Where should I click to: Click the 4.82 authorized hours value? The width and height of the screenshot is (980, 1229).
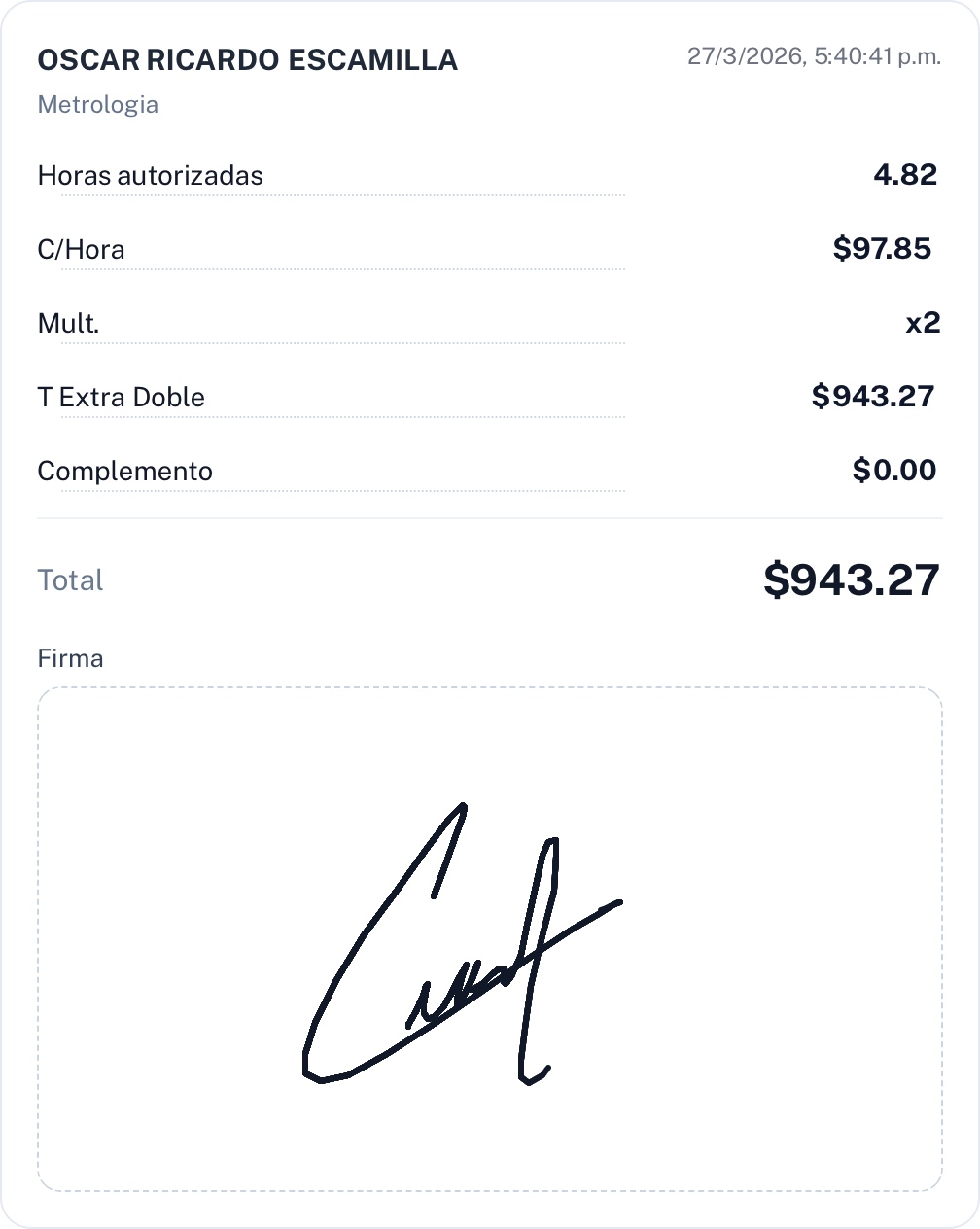pos(905,175)
